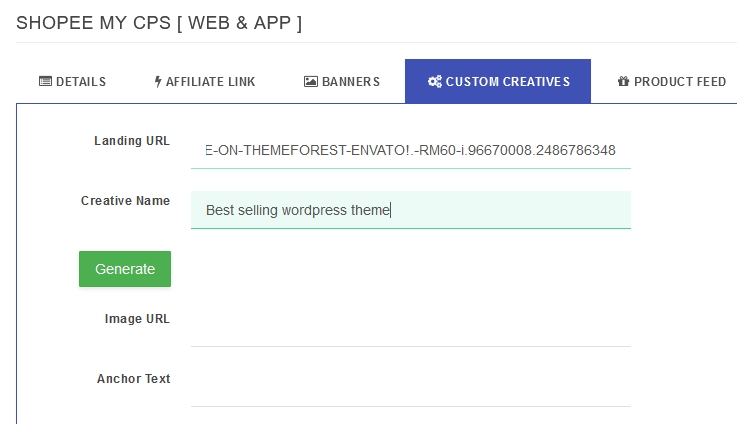Click the Image URL label
The width and height of the screenshot is (737, 424).
click(x=137, y=319)
